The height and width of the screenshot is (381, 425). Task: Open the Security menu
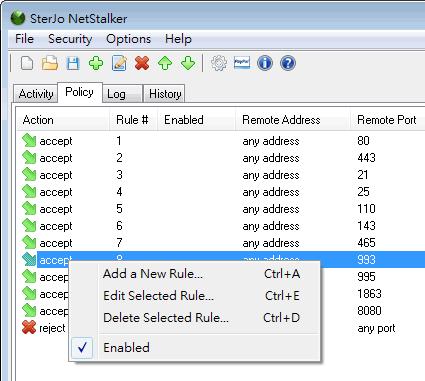pos(70,39)
